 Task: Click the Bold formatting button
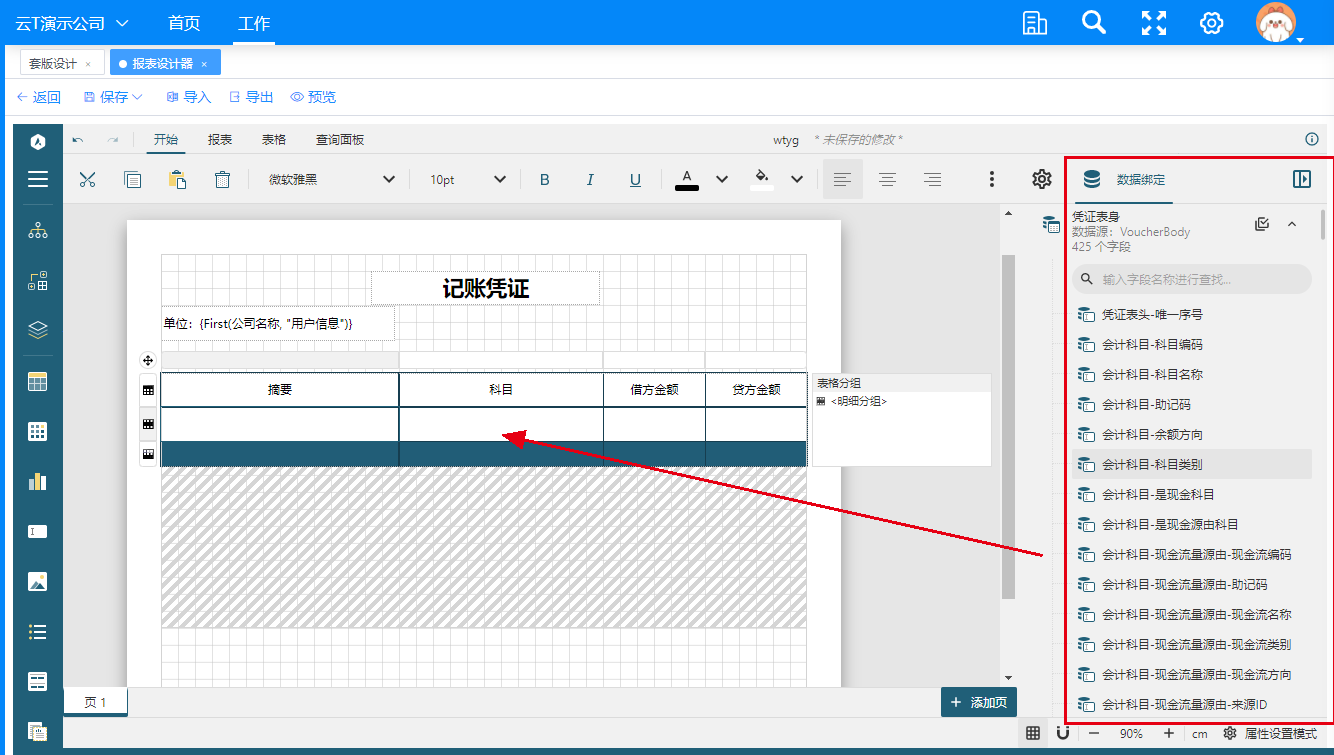point(545,180)
